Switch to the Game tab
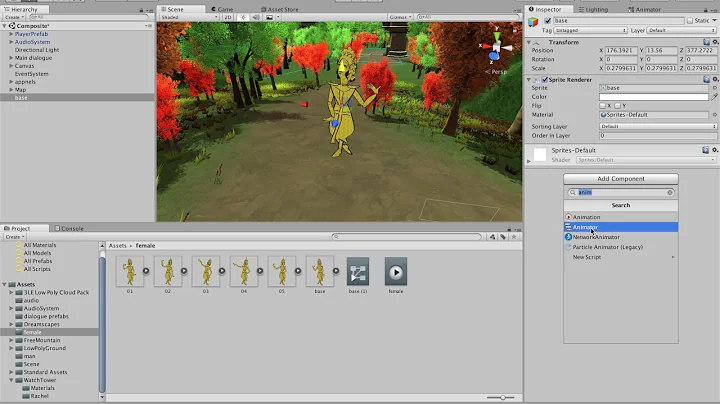The height and width of the screenshot is (404, 720). click(222, 9)
